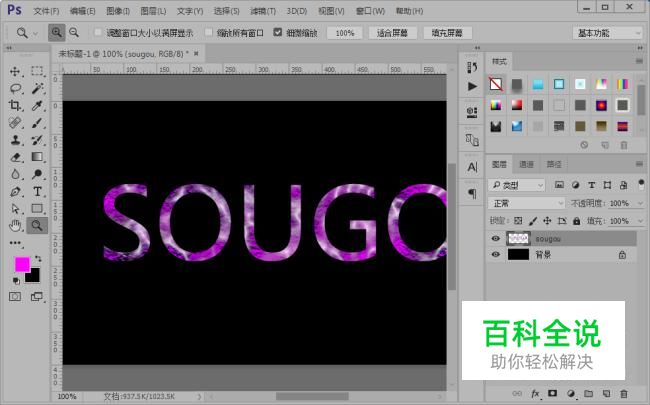Viewport: 650px width, 405px height.
Task: Select the Eraser tool
Action: (15, 157)
